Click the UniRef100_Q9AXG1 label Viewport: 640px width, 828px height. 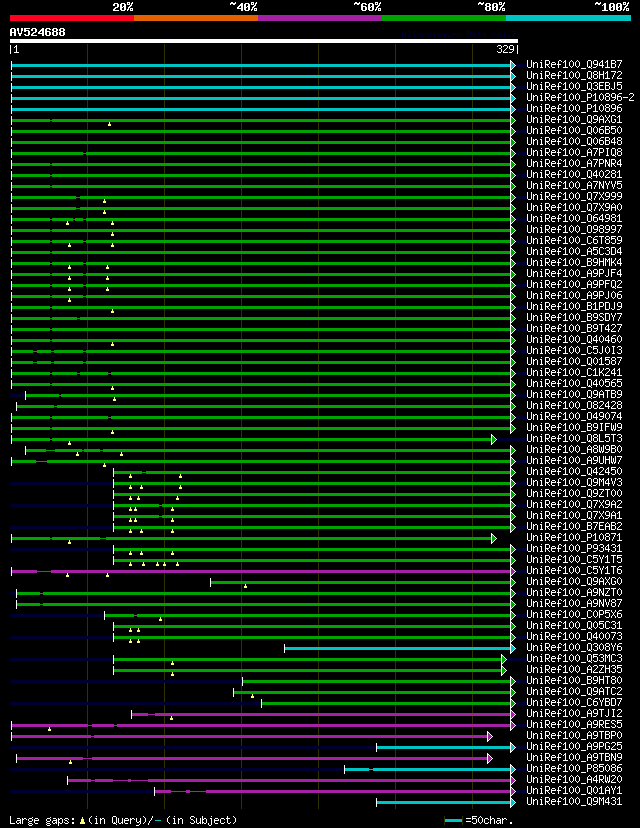pyautogui.click(x=574, y=120)
